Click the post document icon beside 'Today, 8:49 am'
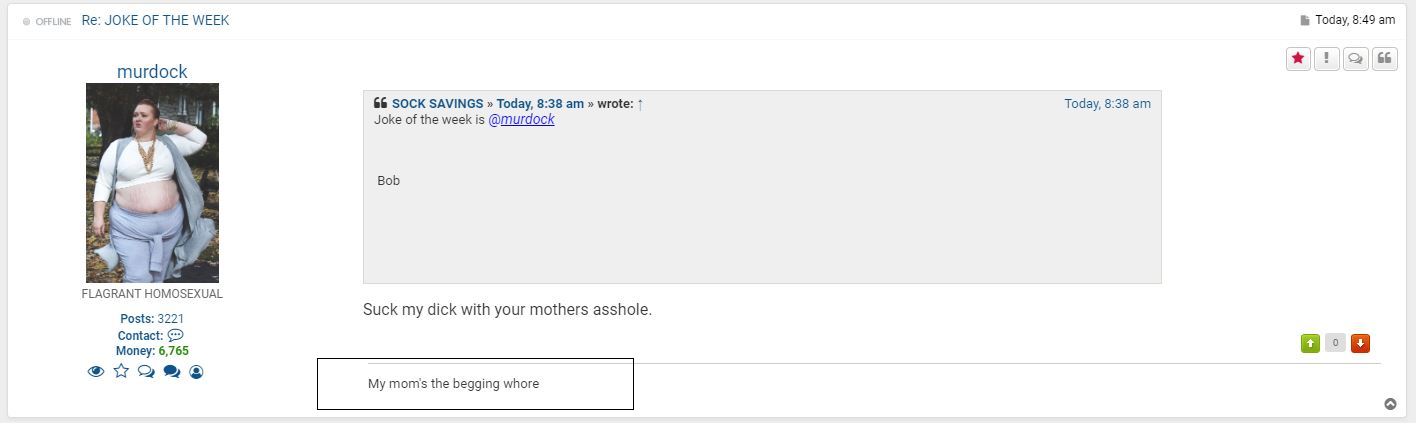This screenshot has width=1416, height=423. click(x=1305, y=20)
